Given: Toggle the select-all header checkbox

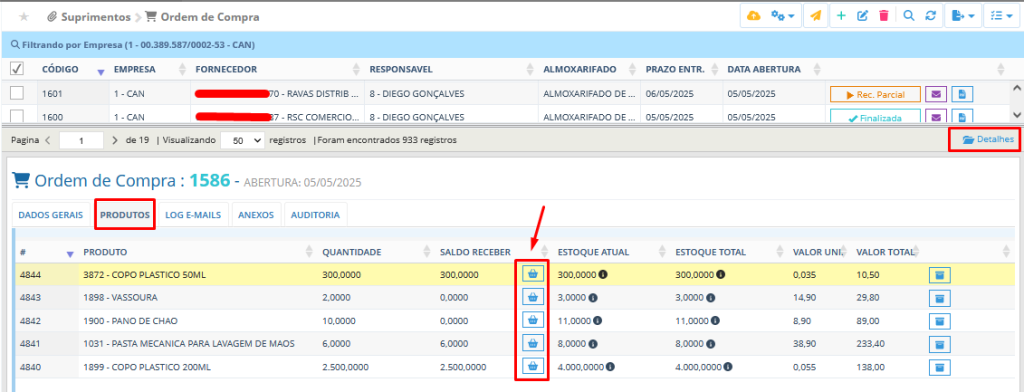Looking at the screenshot, I should click(x=17, y=69).
